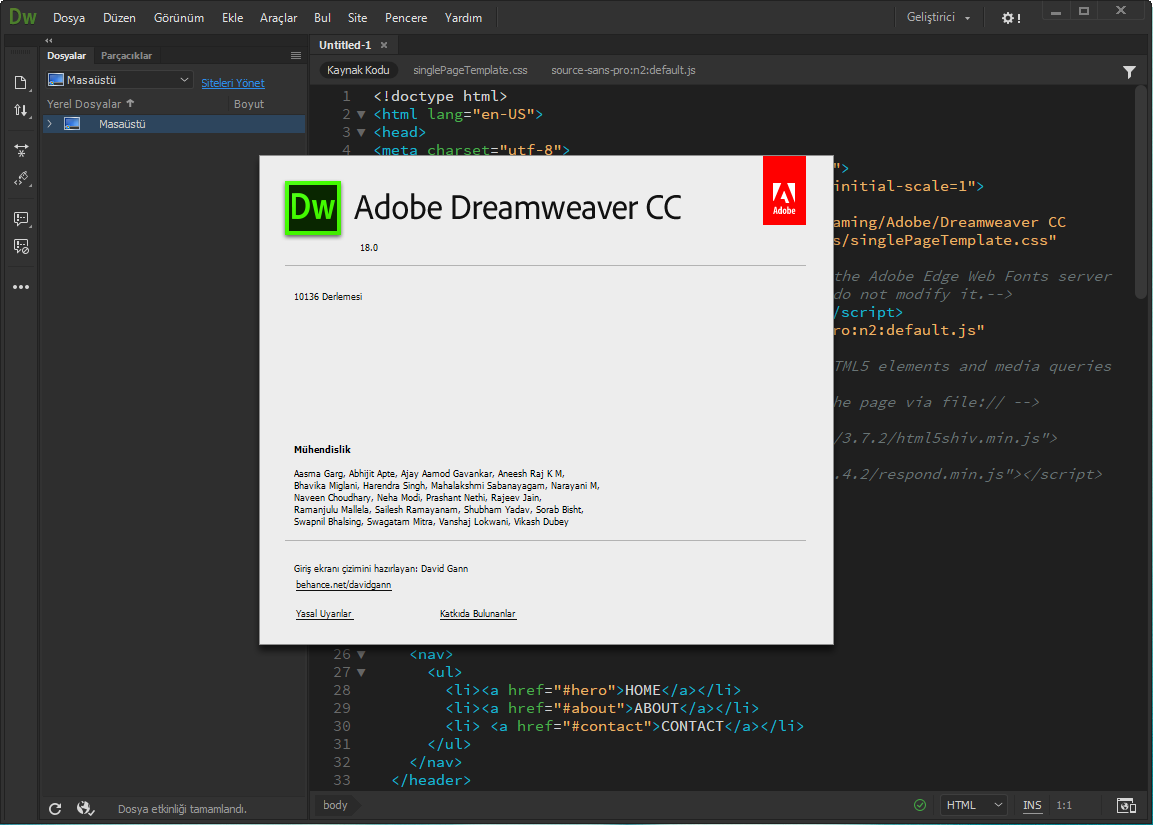Open the File Management arrows icon
The image size is (1153, 825).
(x=20, y=111)
